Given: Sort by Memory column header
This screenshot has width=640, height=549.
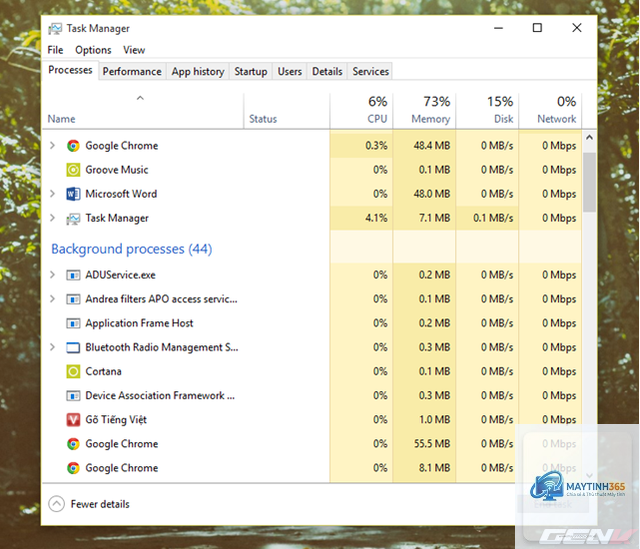Looking at the screenshot, I should coord(424,111).
